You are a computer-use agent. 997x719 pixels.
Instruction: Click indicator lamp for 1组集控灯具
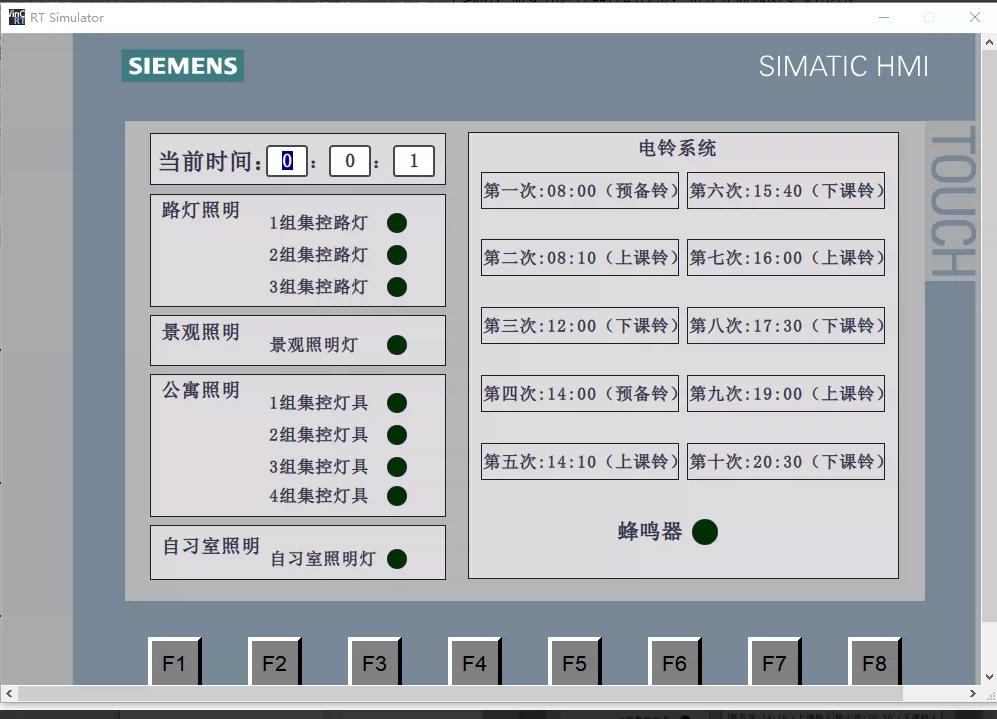click(397, 403)
